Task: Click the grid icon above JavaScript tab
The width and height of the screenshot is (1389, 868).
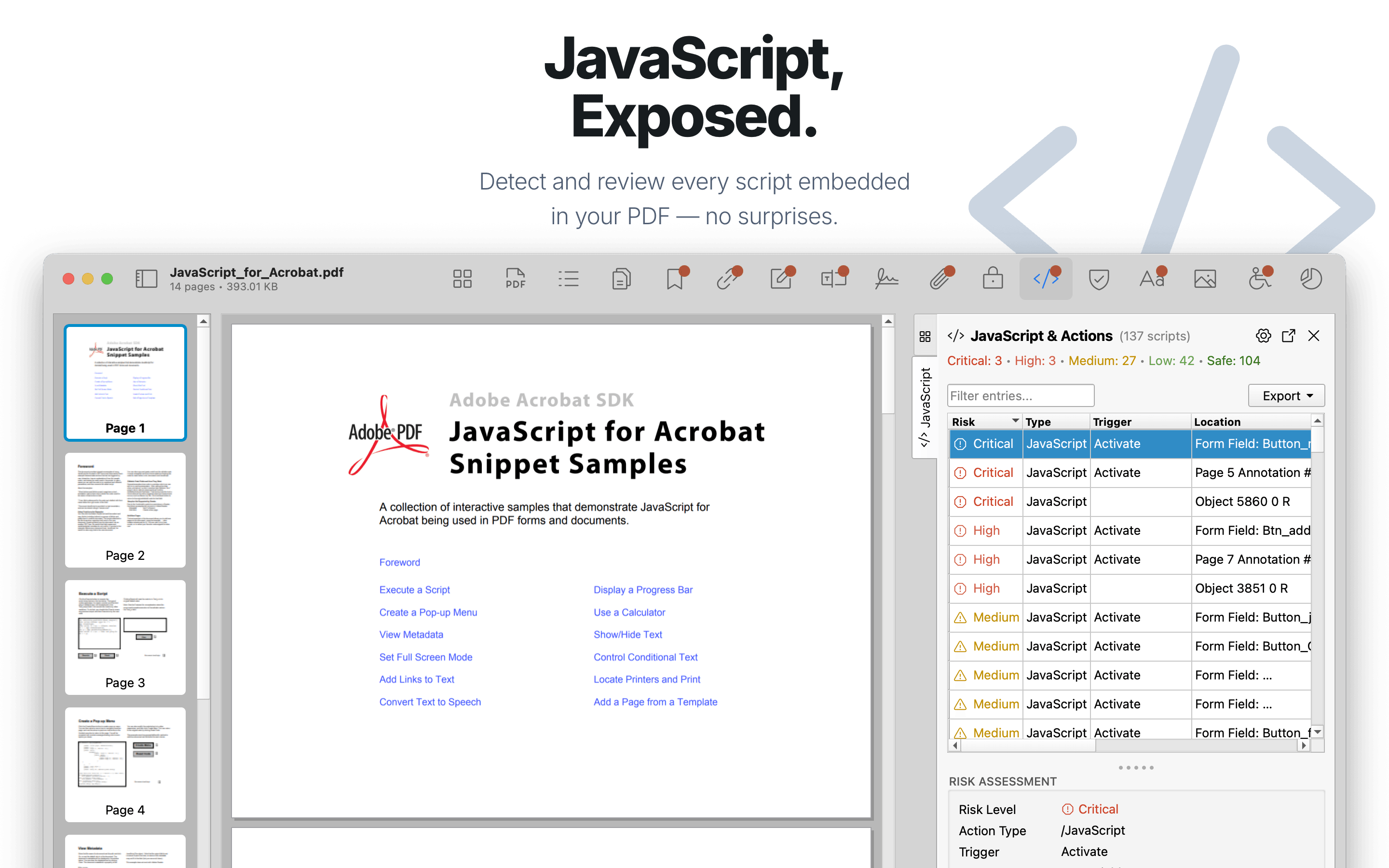Action: (925, 337)
